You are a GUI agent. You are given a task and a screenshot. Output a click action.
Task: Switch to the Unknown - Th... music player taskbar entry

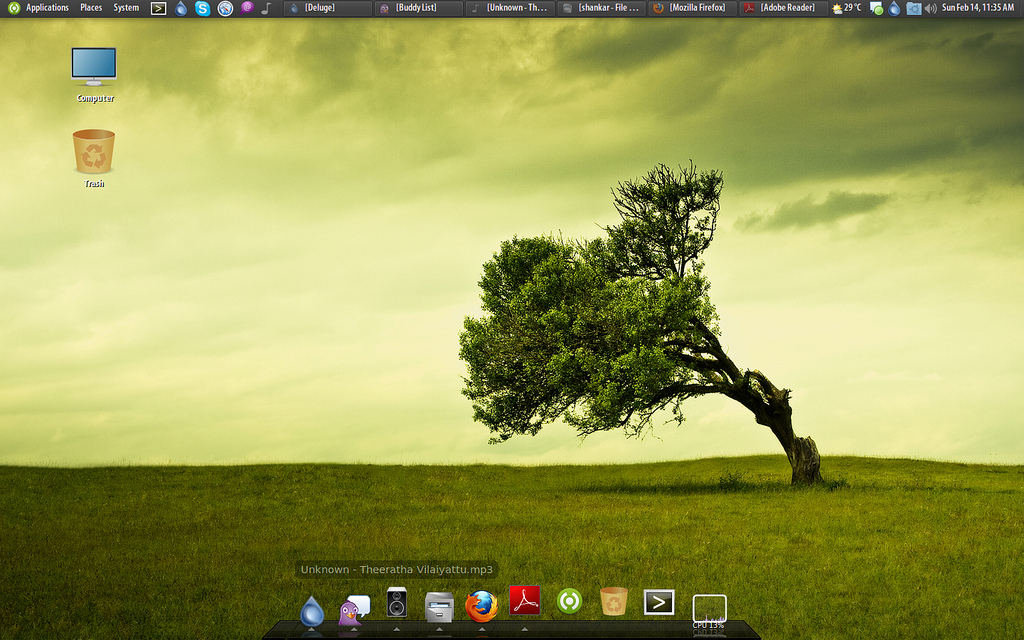[x=510, y=8]
